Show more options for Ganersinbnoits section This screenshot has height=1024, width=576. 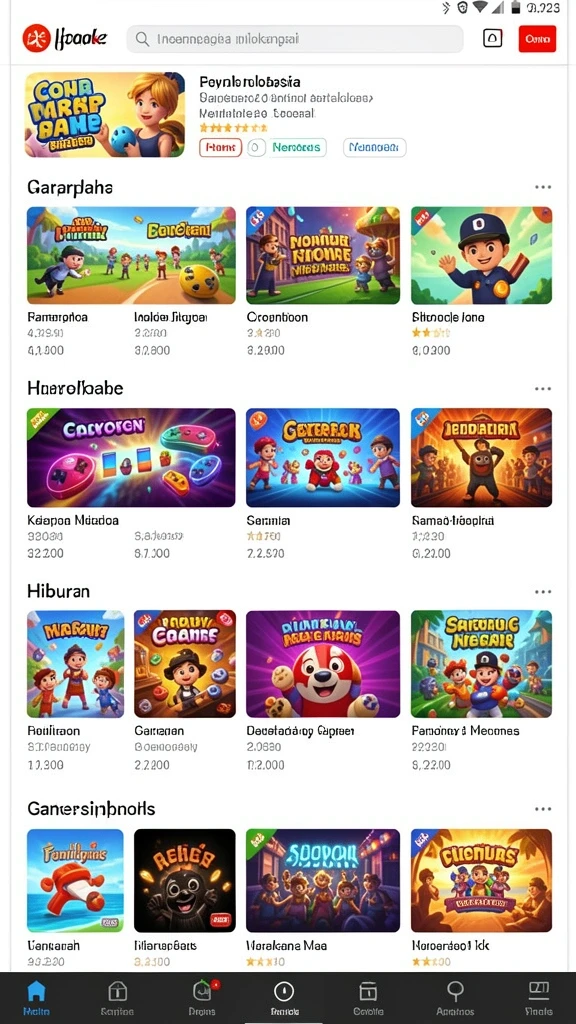(x=543, y=808)
